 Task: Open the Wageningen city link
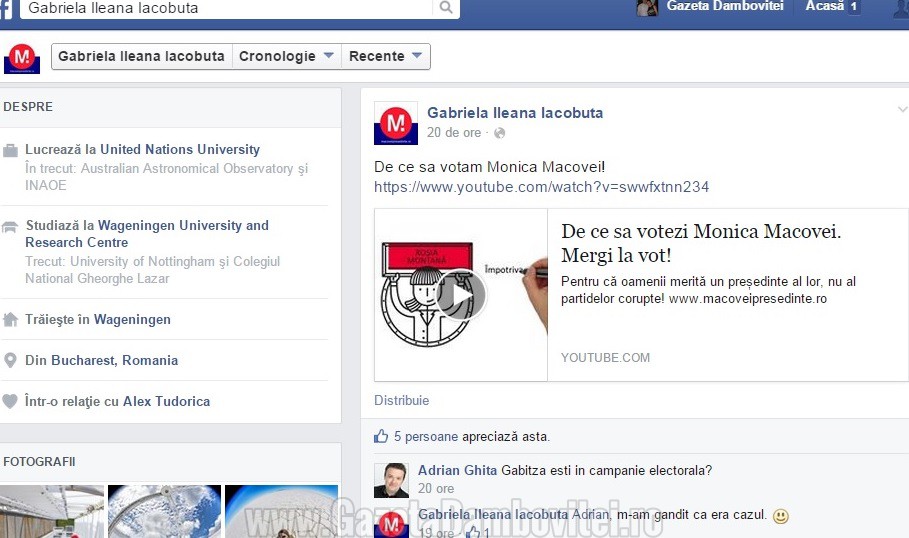(132, 319)
